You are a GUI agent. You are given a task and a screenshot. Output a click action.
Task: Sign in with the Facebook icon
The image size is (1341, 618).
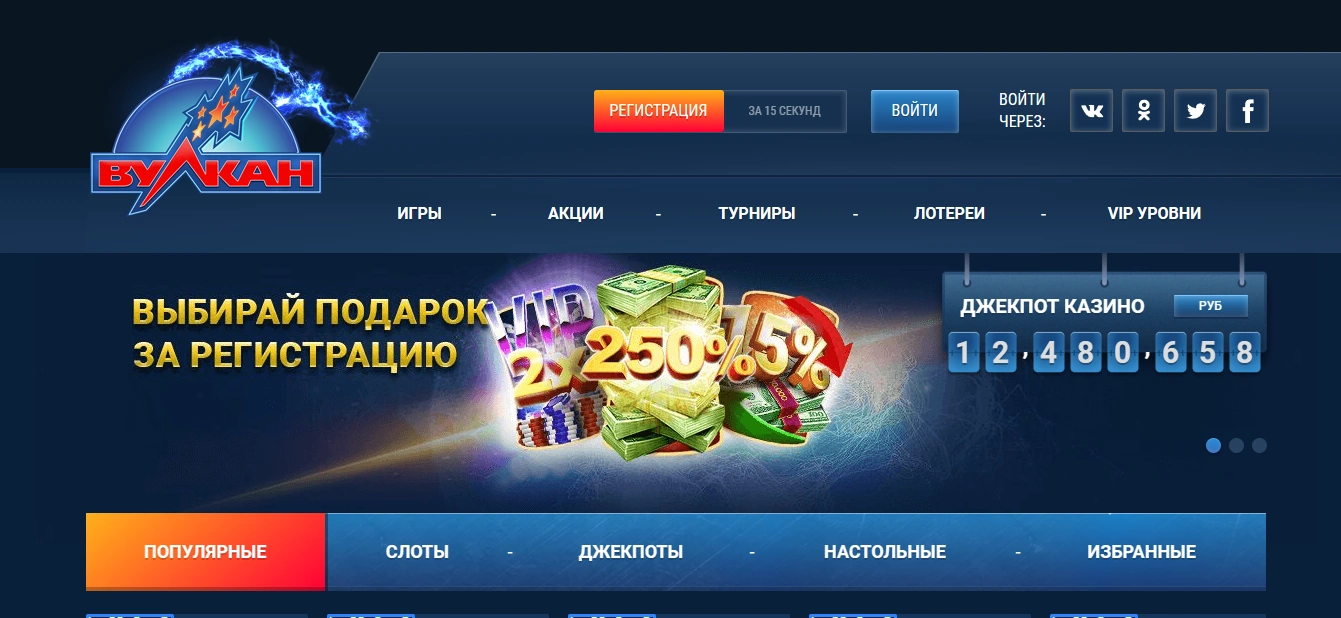[x=1247, y=111]
